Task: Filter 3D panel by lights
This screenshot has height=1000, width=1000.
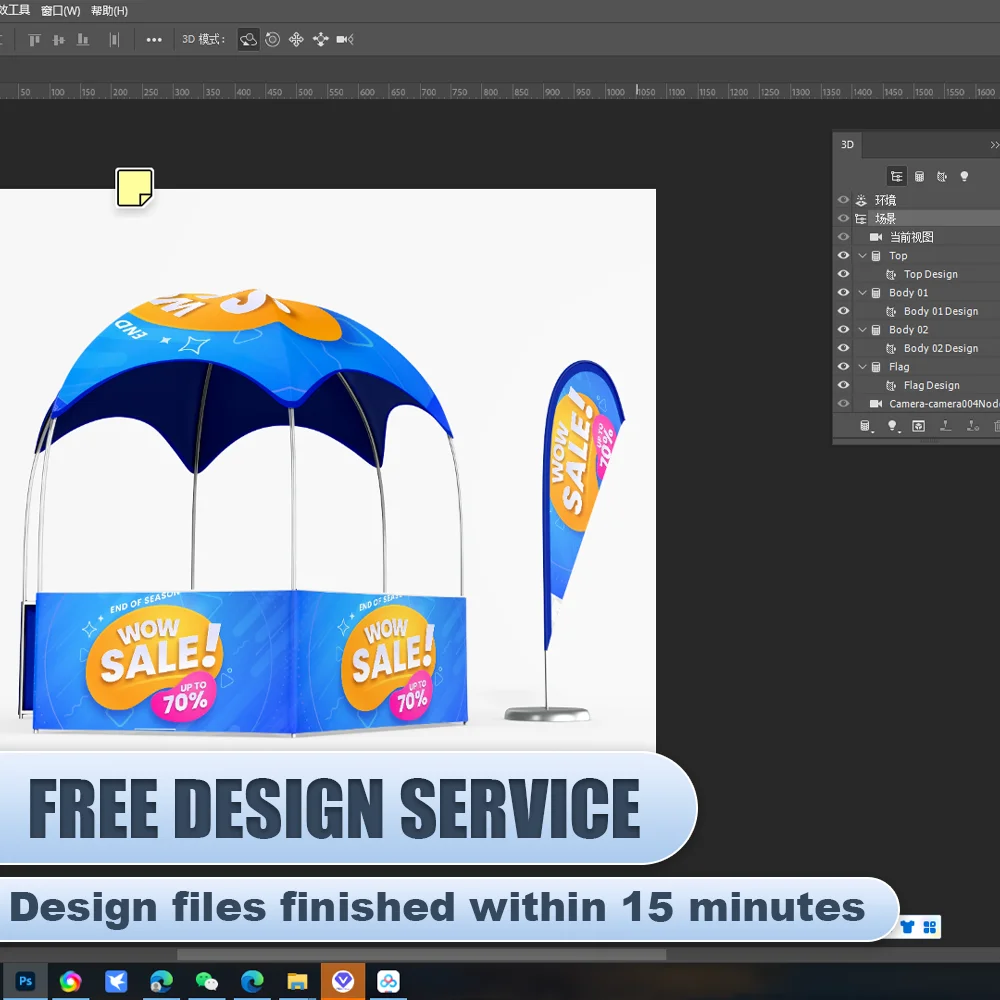Action: [x=964, y=176]
